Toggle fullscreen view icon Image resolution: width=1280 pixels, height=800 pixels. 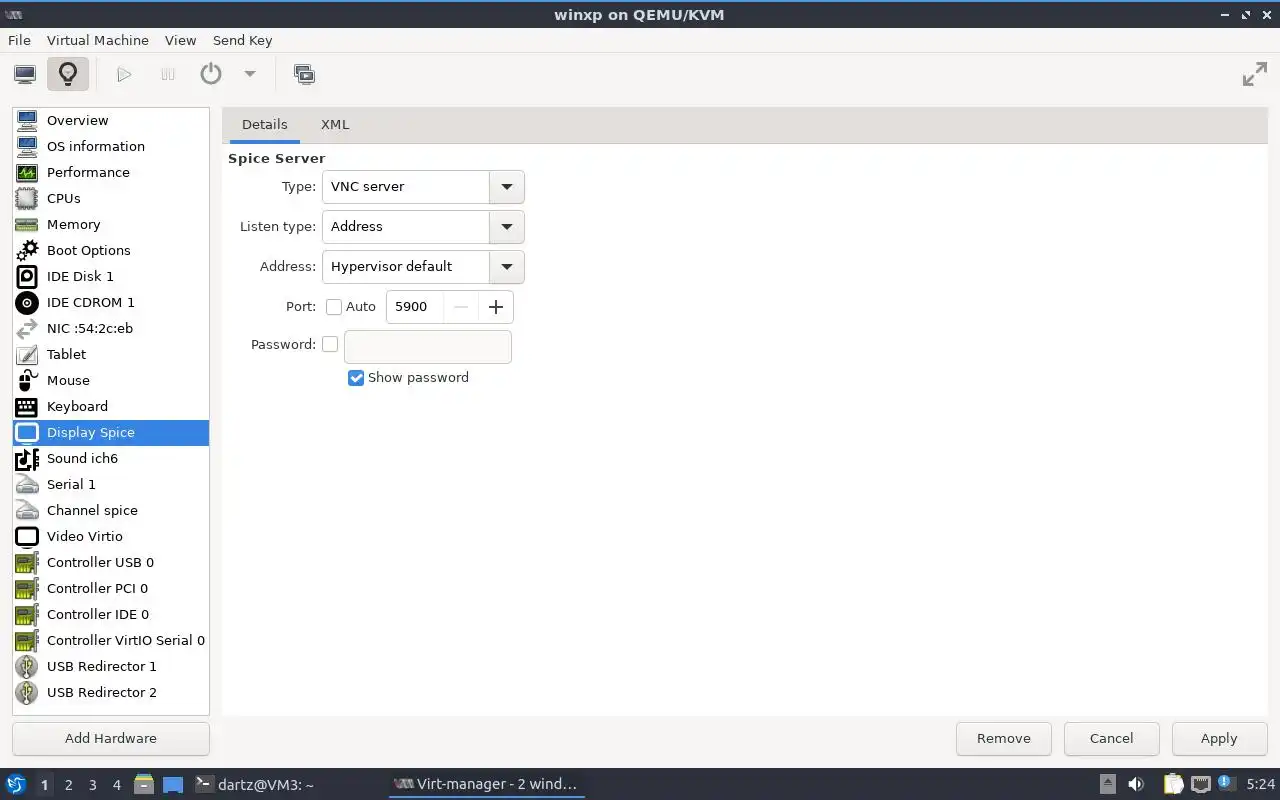1254,74
